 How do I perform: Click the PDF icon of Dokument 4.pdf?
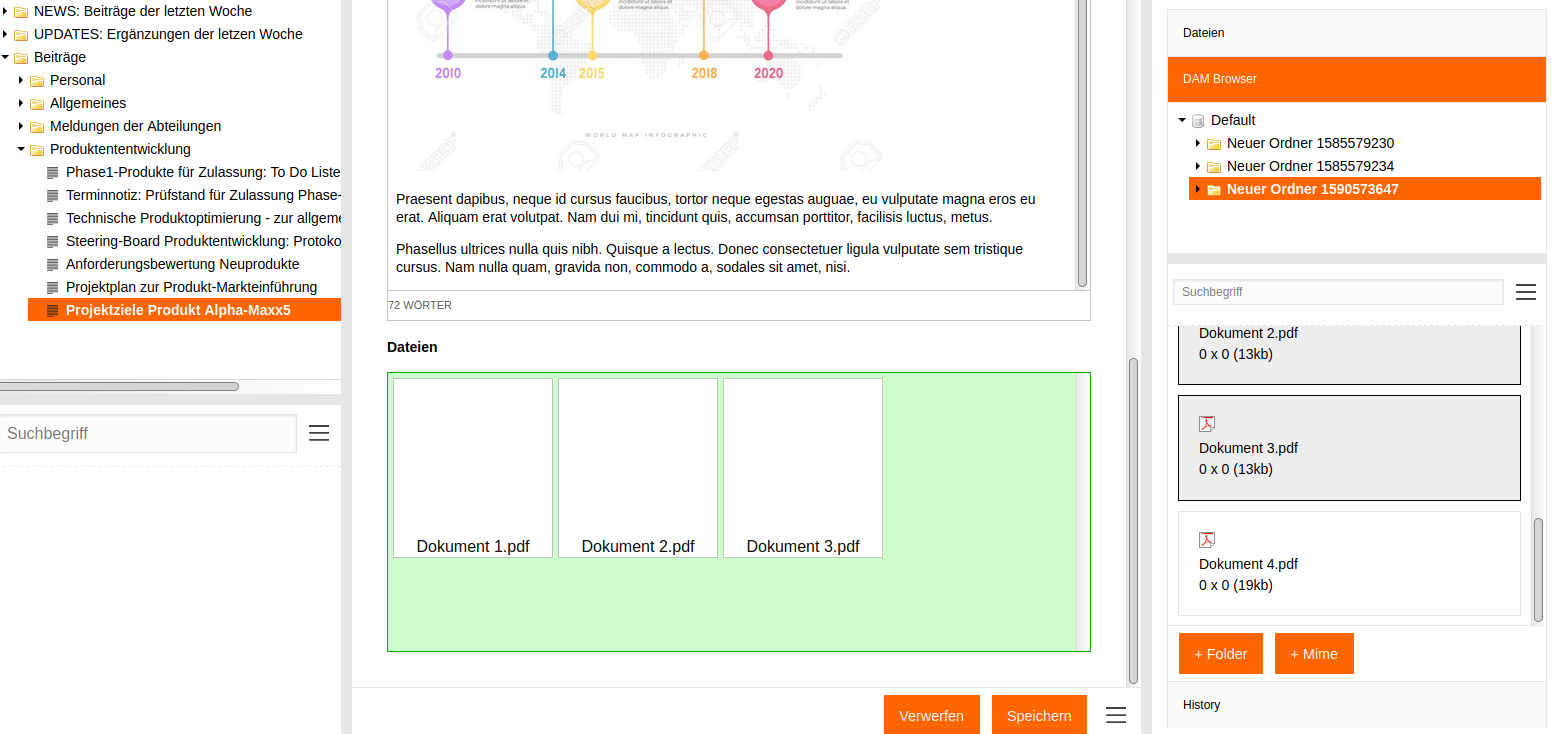click(1207, 540)
